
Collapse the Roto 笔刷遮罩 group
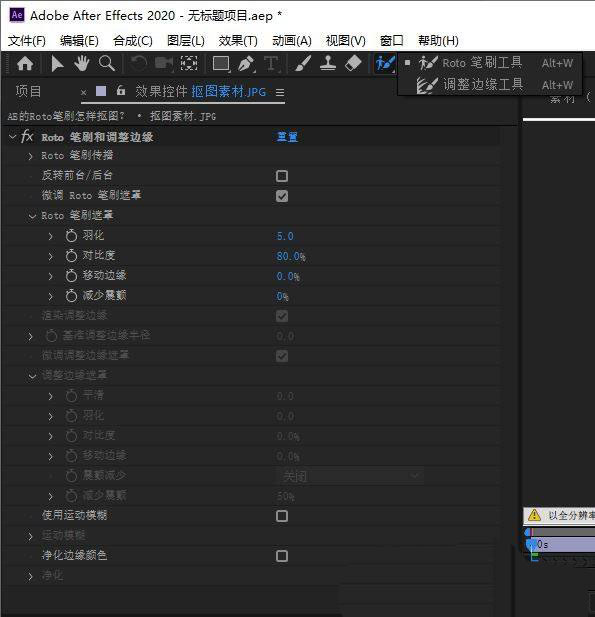click(32, 216)
